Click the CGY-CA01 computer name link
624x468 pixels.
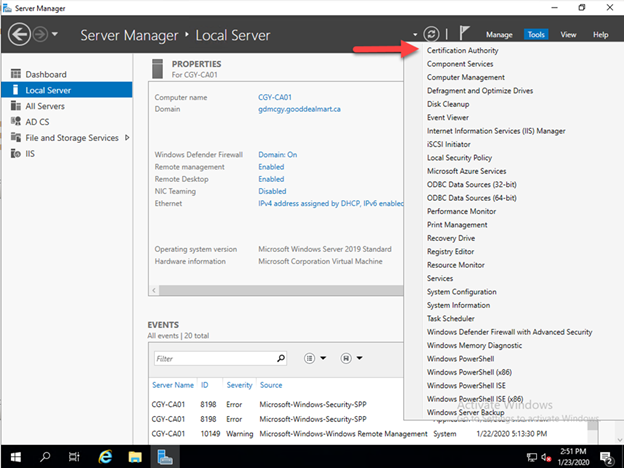275,97
